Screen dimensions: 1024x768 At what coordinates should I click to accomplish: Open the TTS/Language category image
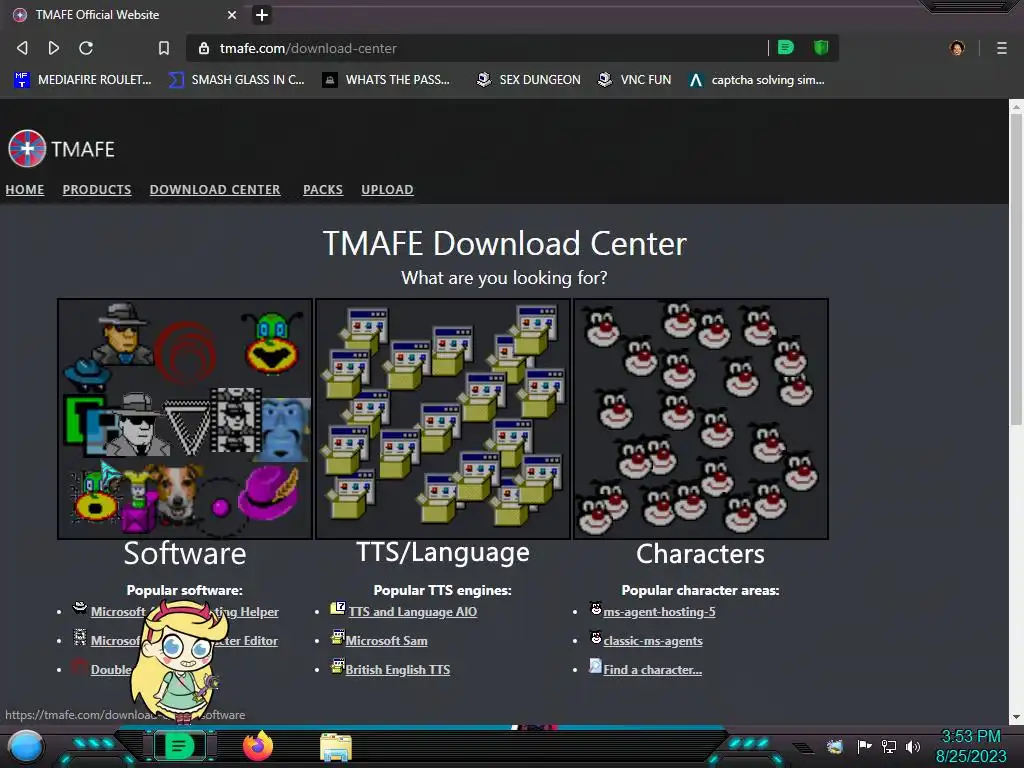(443, 419)
